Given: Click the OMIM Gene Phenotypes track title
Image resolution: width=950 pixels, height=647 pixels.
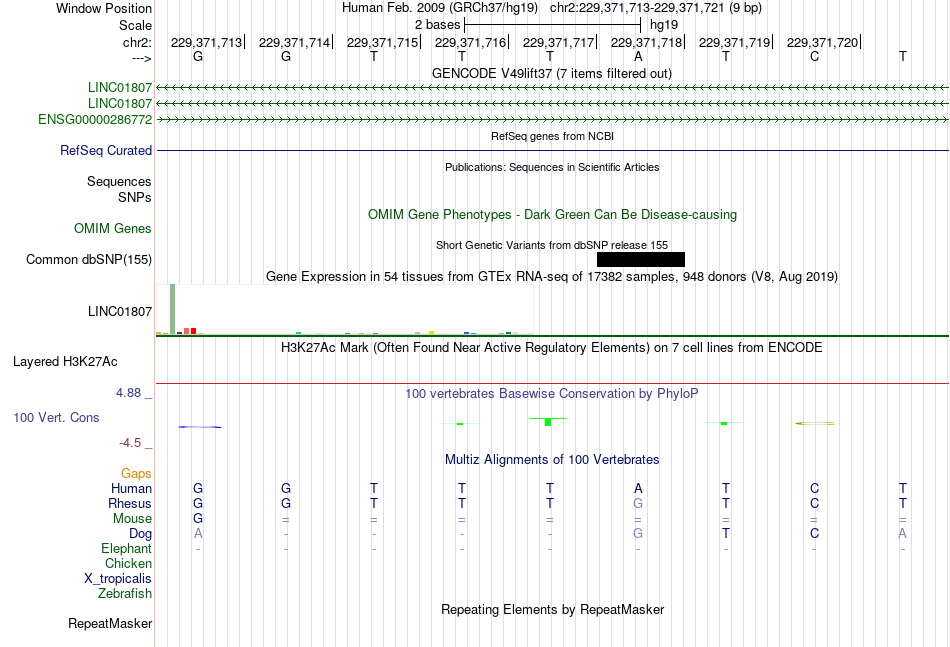Looking at the screenshot, I should tap(553, 214).
